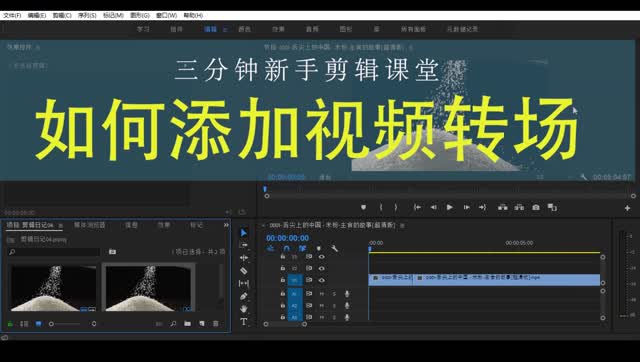The image size is (640, 362).
Task: Target the V1 video track
Action: (295, 280)
